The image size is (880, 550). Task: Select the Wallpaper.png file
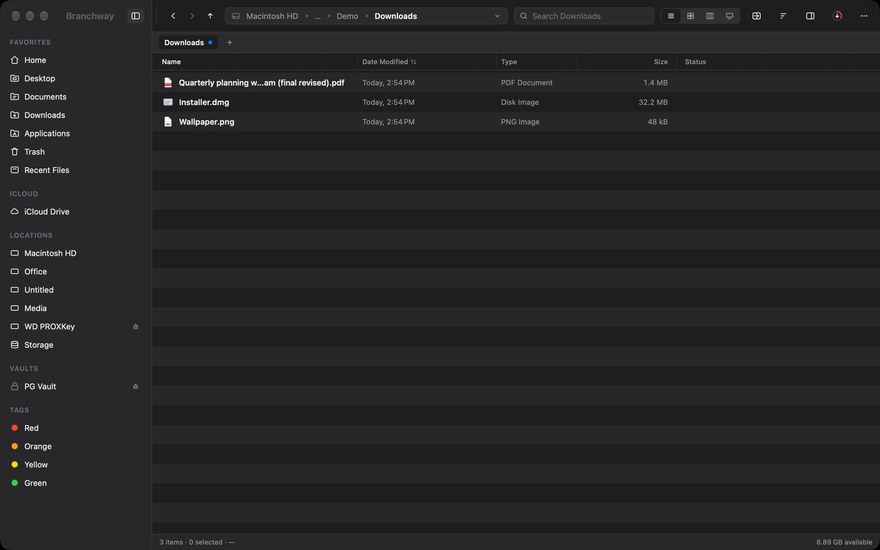click(x=516, y=122)
